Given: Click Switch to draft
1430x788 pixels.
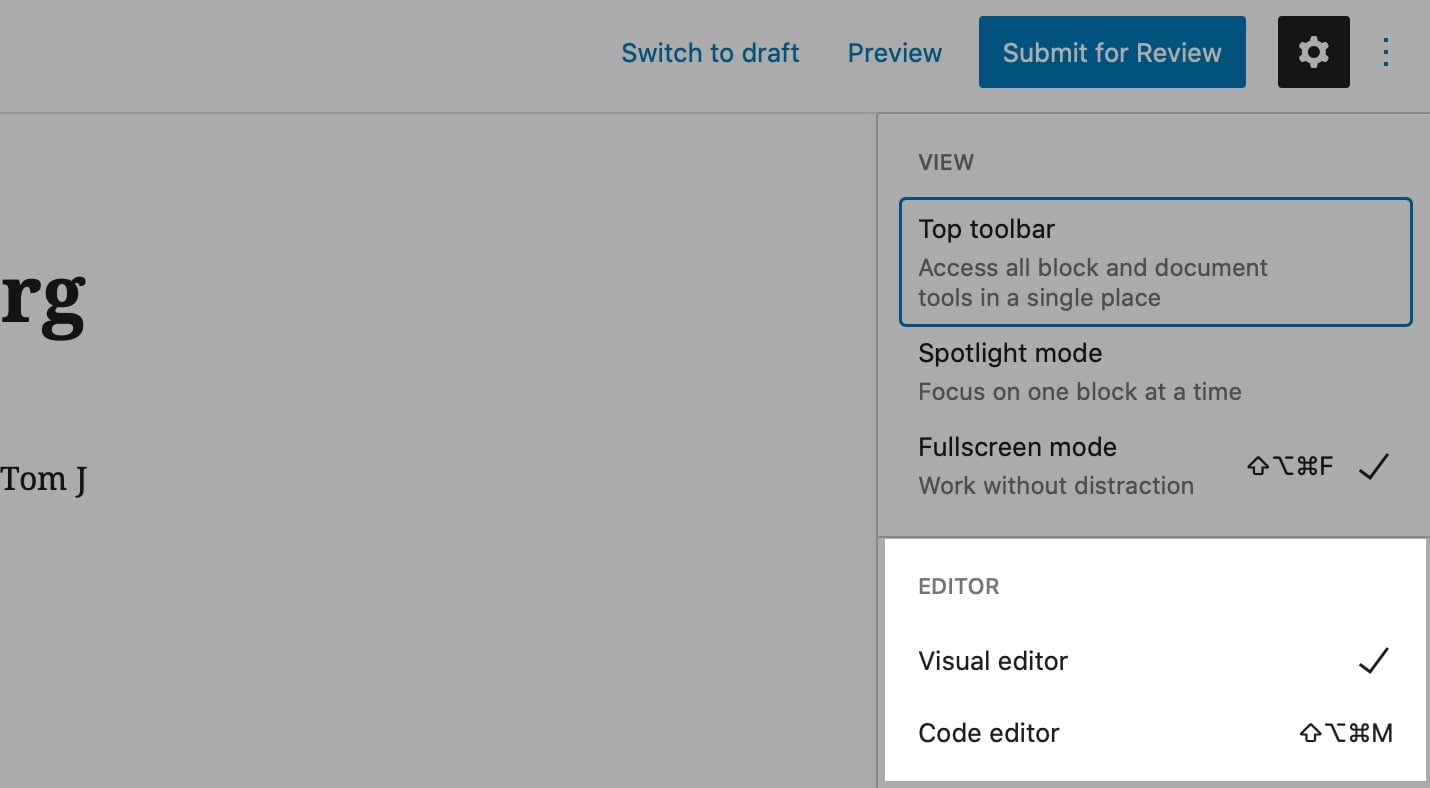Looking at the screenshot, I should pyautogui.click(x=710, y=53).
